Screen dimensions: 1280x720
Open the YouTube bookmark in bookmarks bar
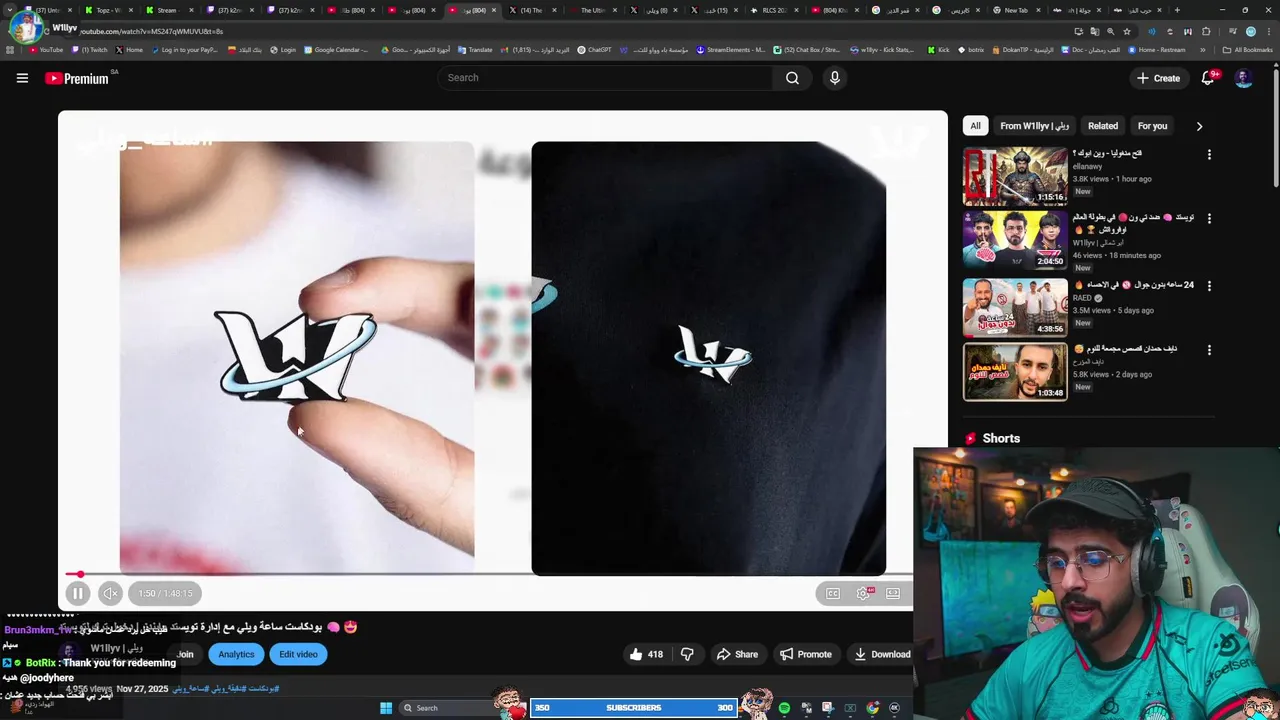[45, 50]
